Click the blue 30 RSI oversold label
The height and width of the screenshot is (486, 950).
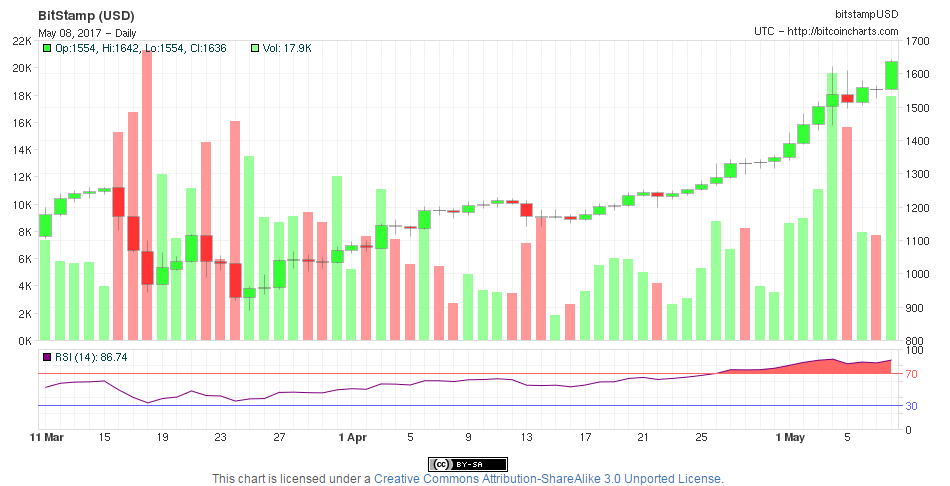[911, 406]
